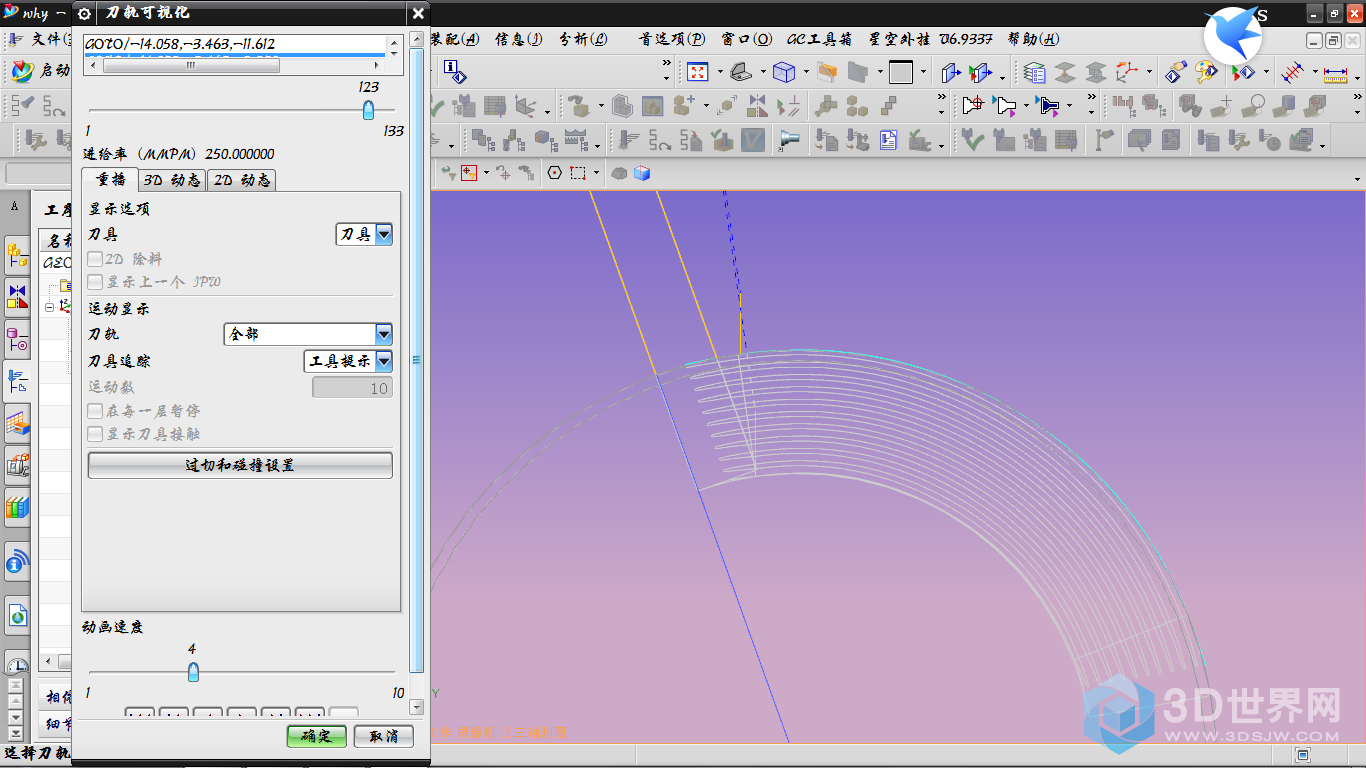
Task: Open the Operation Navigator sidebar icon
Action: tap(17, 381)
